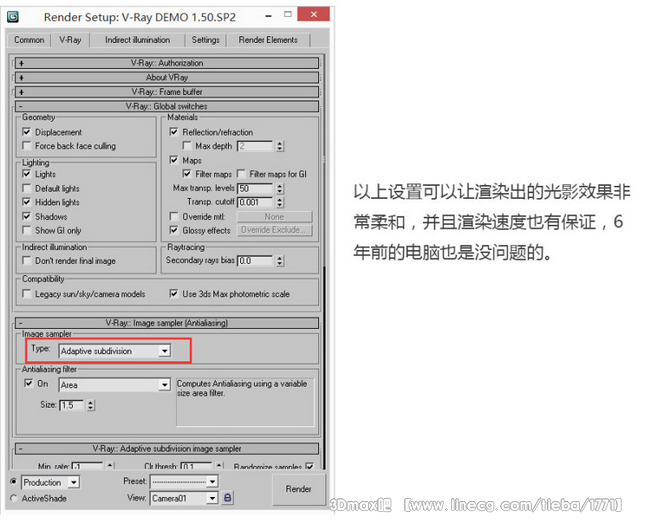The image size is (651, 522).
Task: Open the Production mode dropdown
Action: (x=50, y=482)
